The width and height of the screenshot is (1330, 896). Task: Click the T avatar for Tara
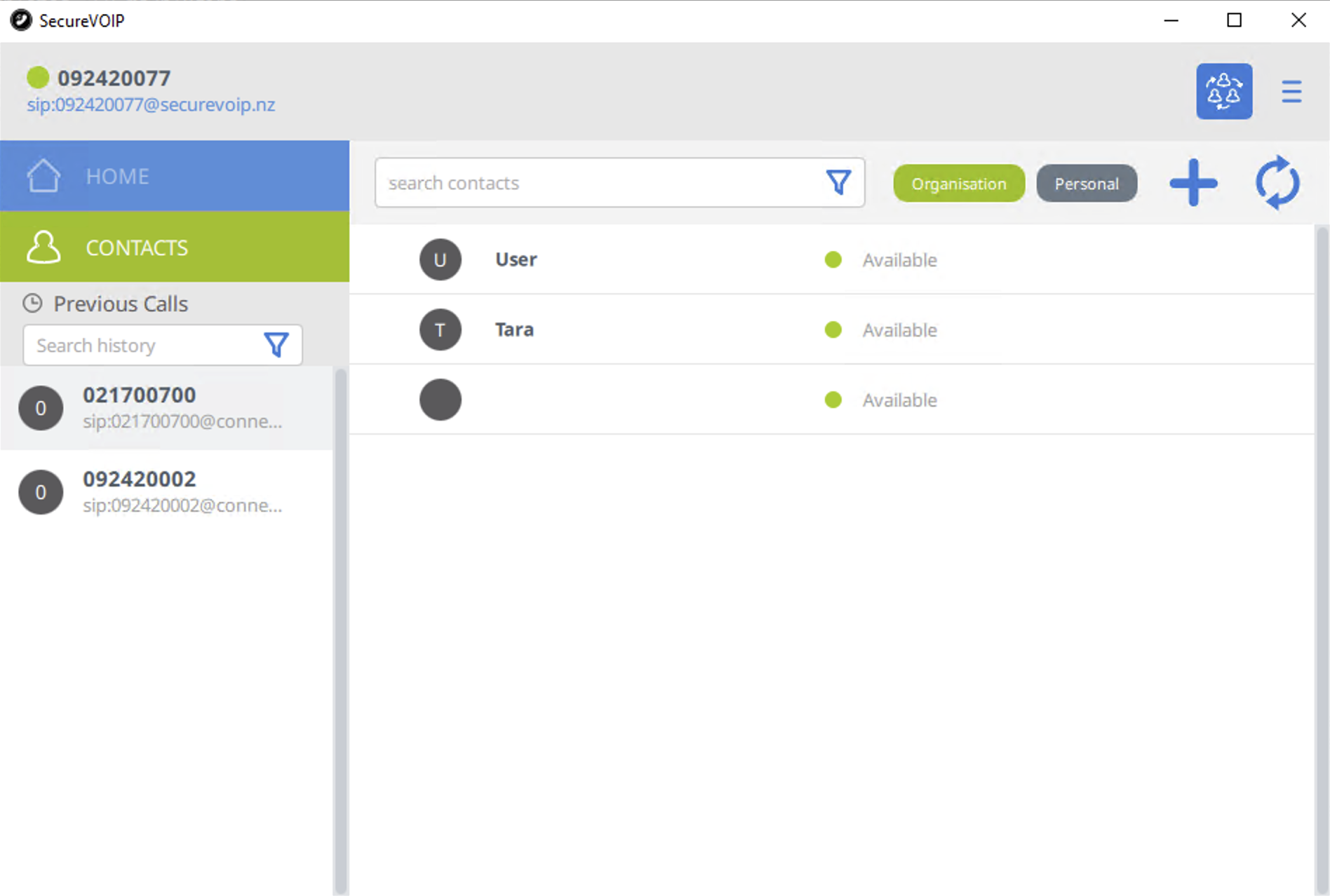pos(441,330)
